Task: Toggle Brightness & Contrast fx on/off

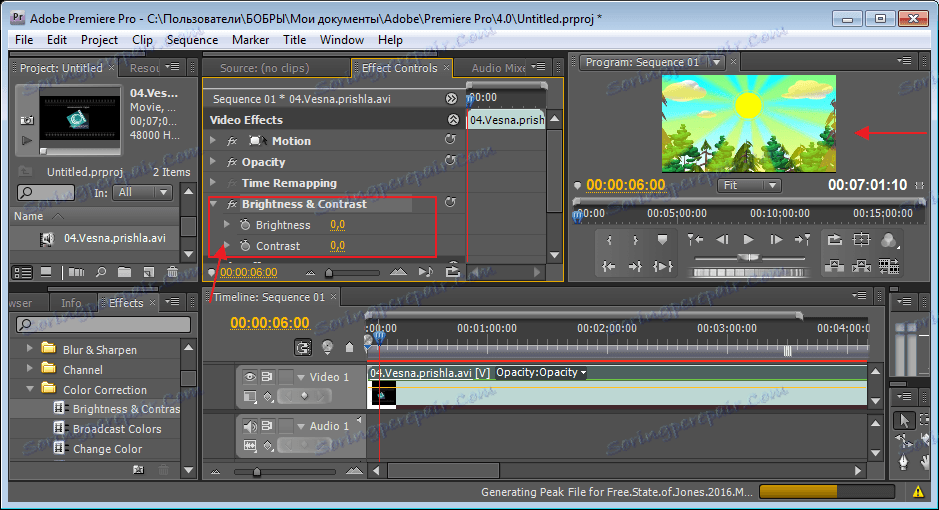Action: tap(232, 204)
